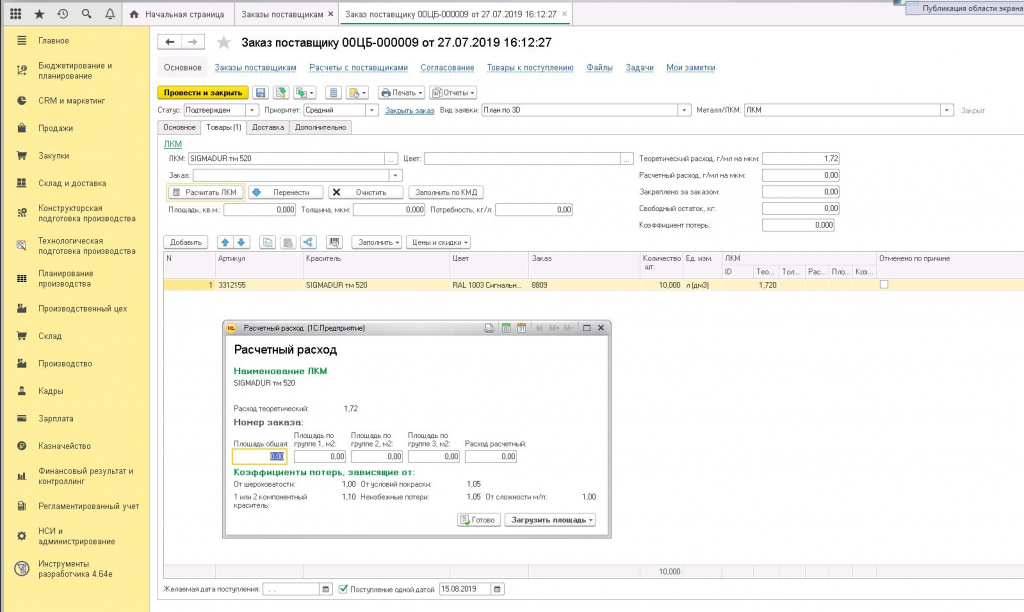This screenshot has width=1024, height=612.
Task: Click Перенести button
Action: [286, 192]
